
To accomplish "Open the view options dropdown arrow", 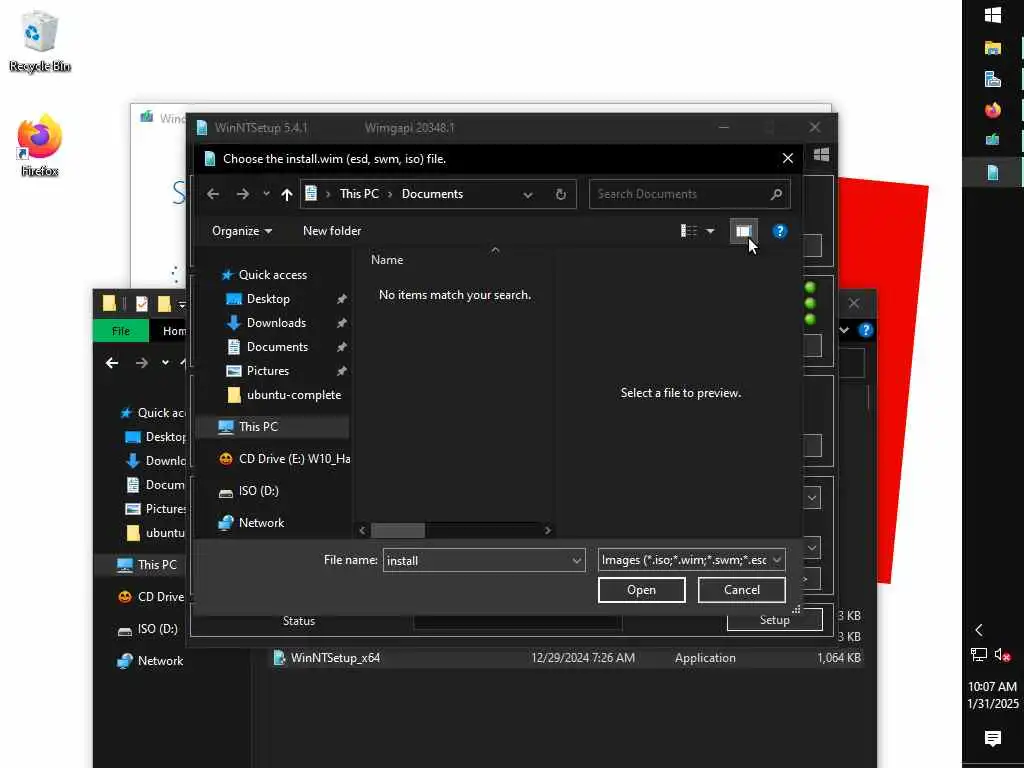I will 711,231.
